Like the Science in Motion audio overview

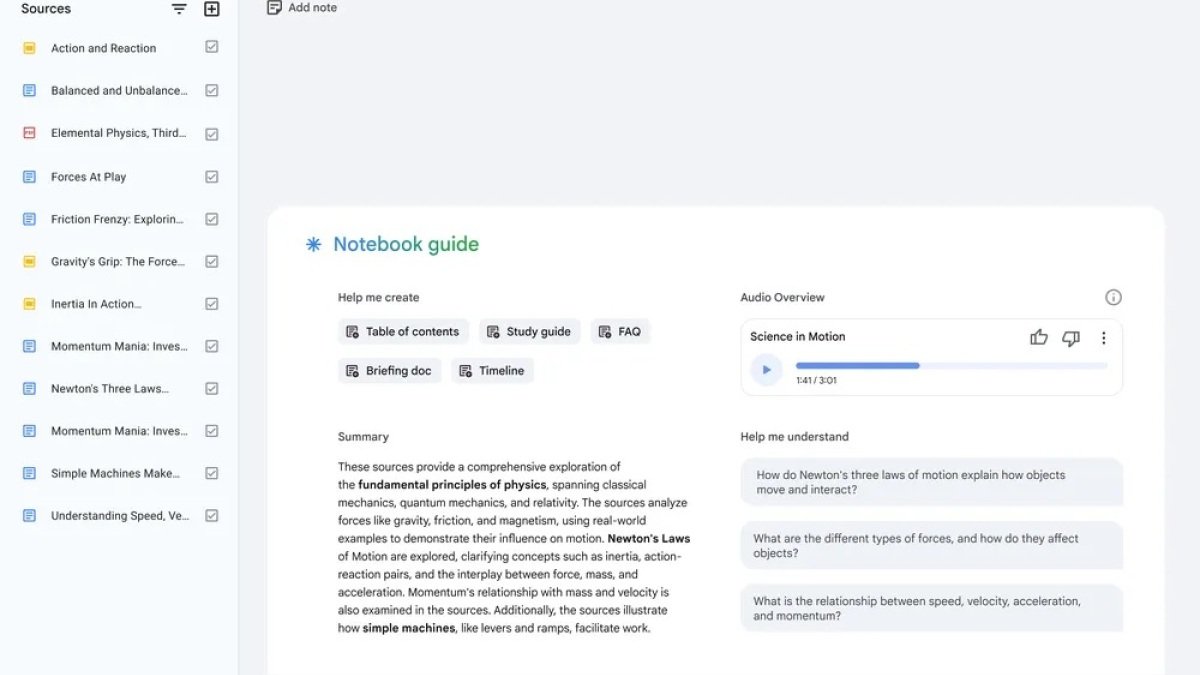coord(1038,338)
